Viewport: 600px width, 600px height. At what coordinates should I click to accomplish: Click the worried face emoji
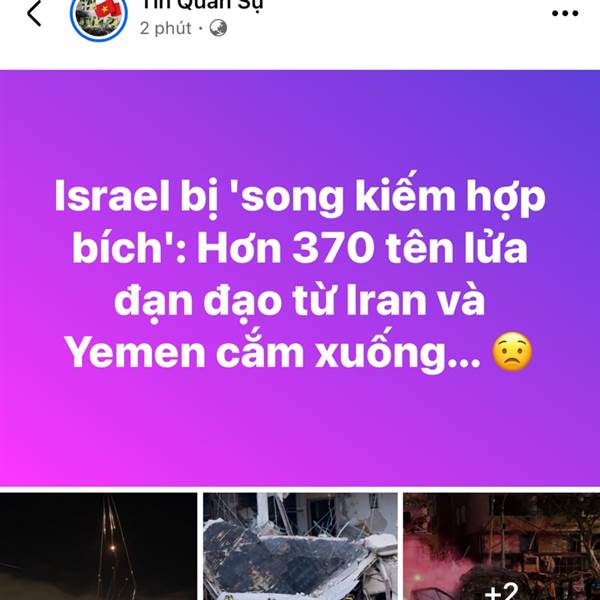(512, 352)
